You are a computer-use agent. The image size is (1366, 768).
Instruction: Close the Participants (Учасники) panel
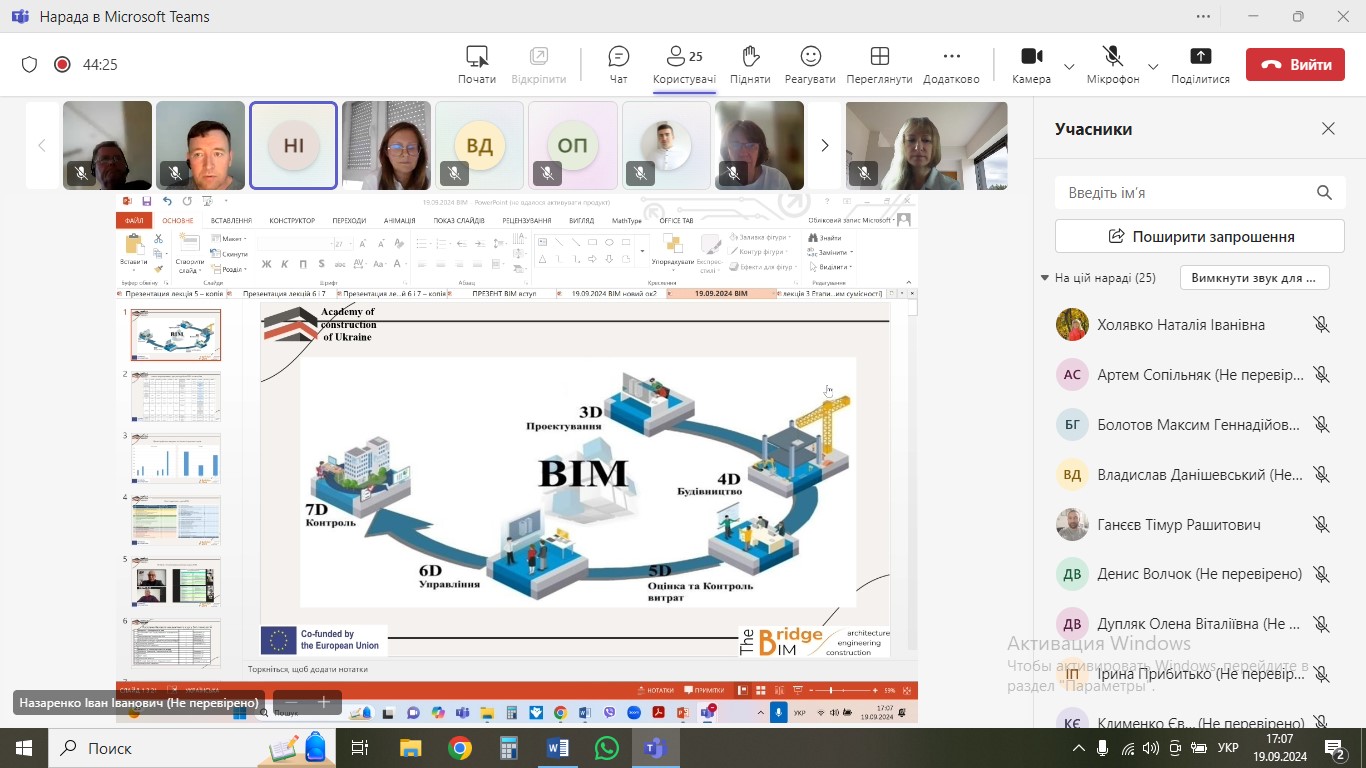1328,129
